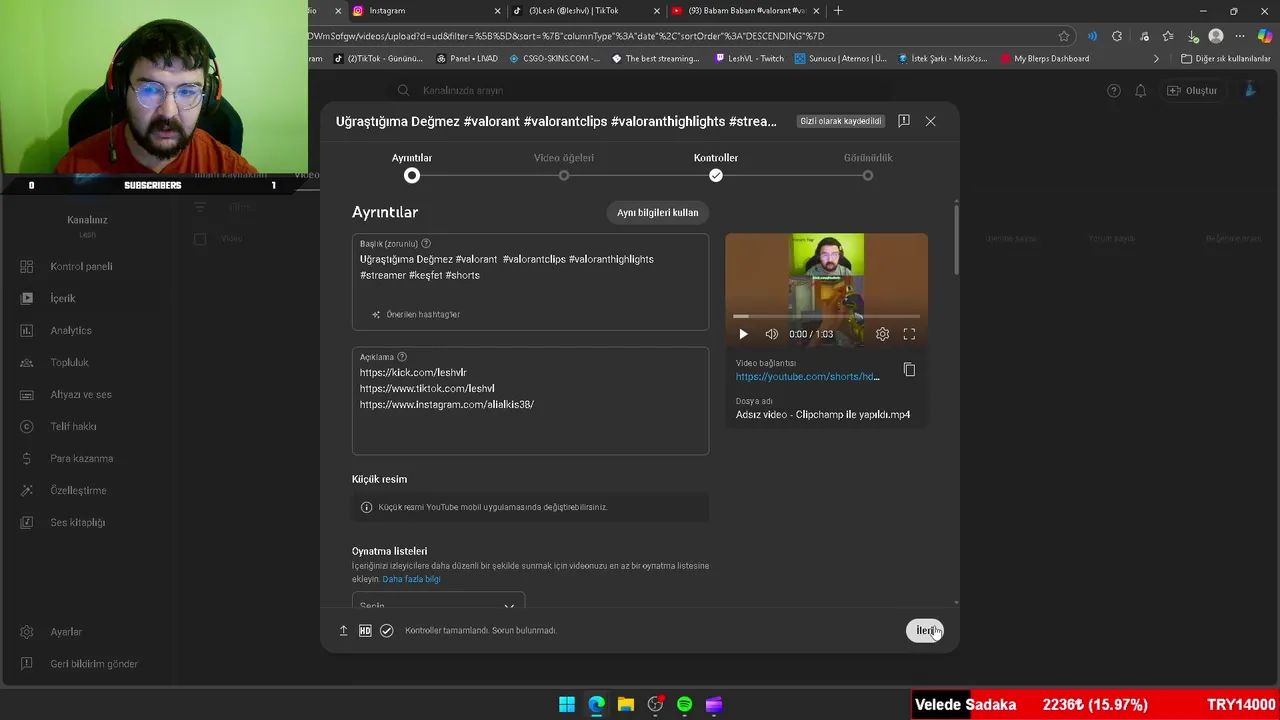This screenshot has height=720, width=1280.
Task: Click the description help question icon
Action: [402, 357]
